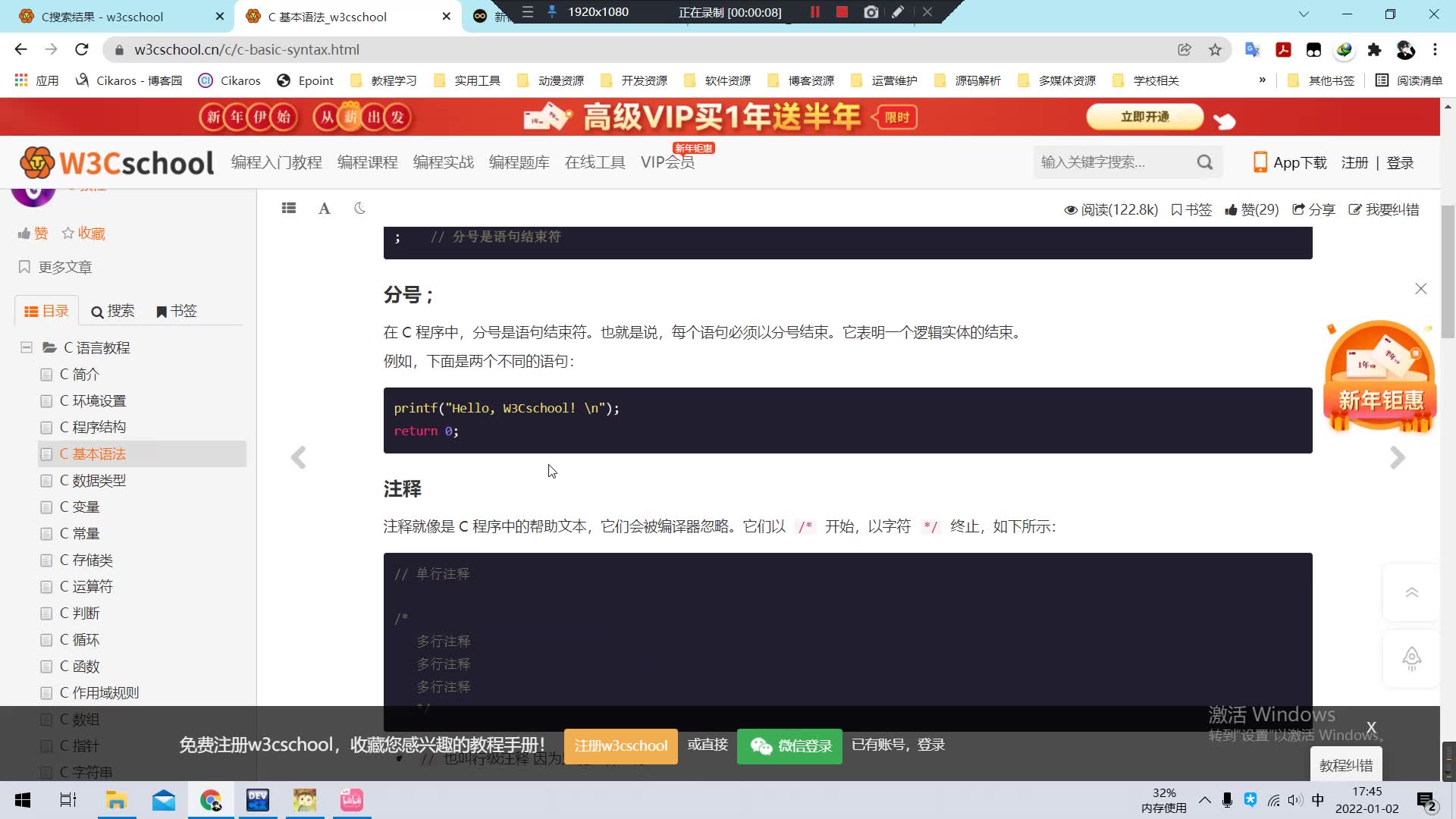Click the search magnifier icon
The width and height of the screenshot is (1456, 819).
1205,162
